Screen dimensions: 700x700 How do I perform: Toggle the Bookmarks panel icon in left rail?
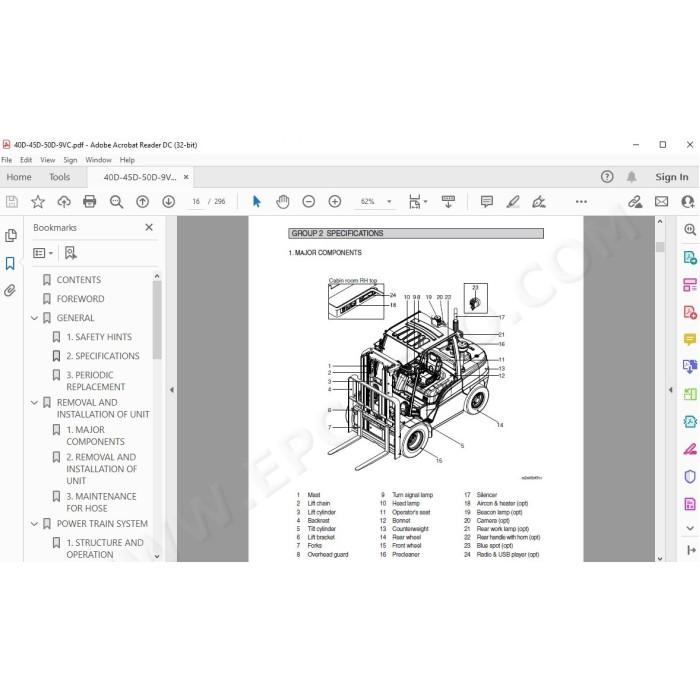point(10,263)
